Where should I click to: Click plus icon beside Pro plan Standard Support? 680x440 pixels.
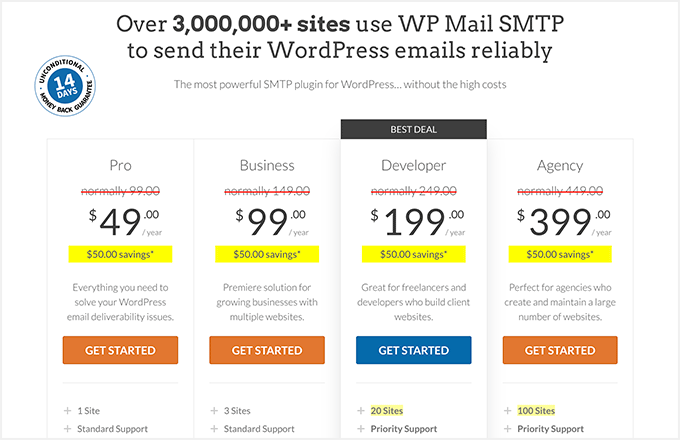click(67, 430)
